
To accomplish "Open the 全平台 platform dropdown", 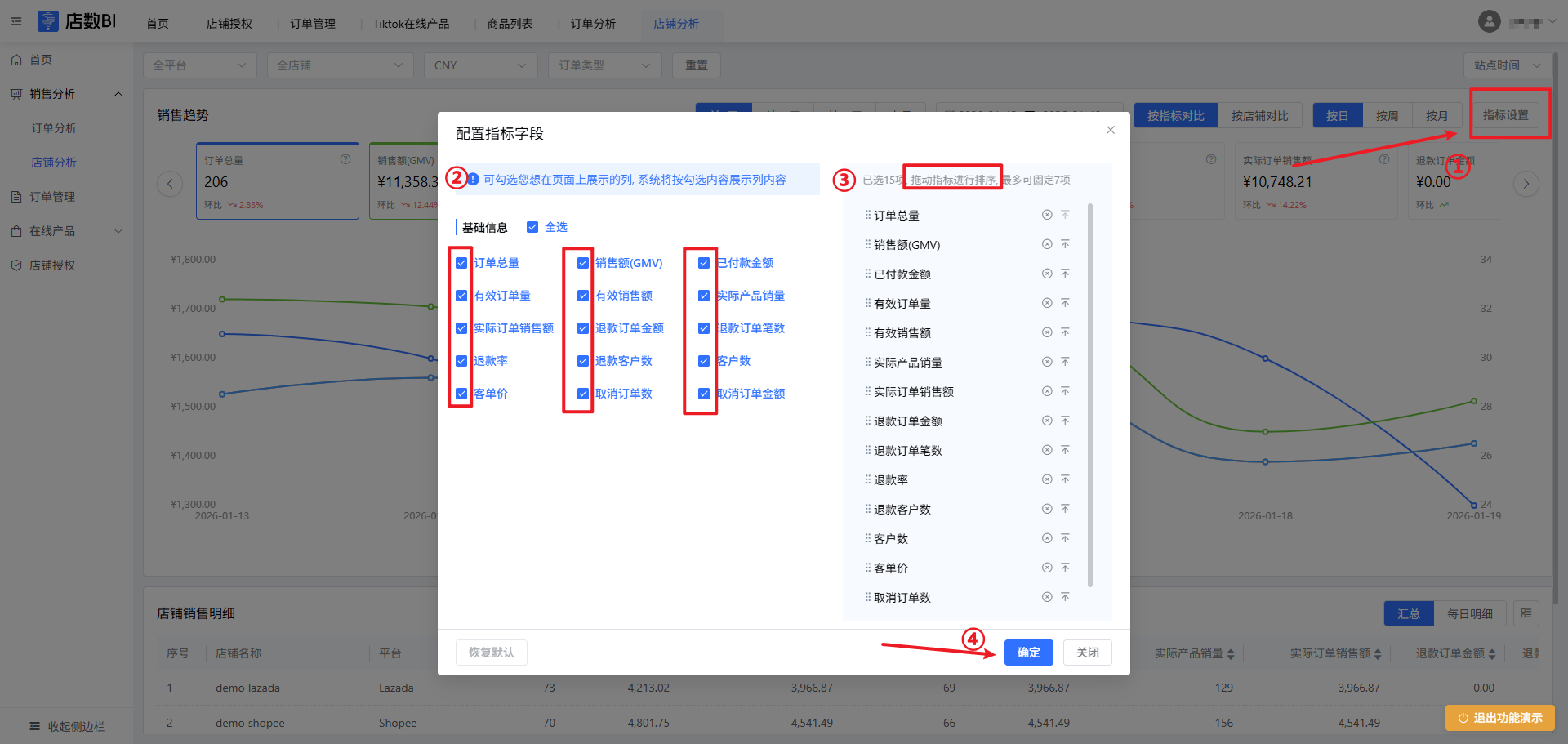I will click(199, 65).
